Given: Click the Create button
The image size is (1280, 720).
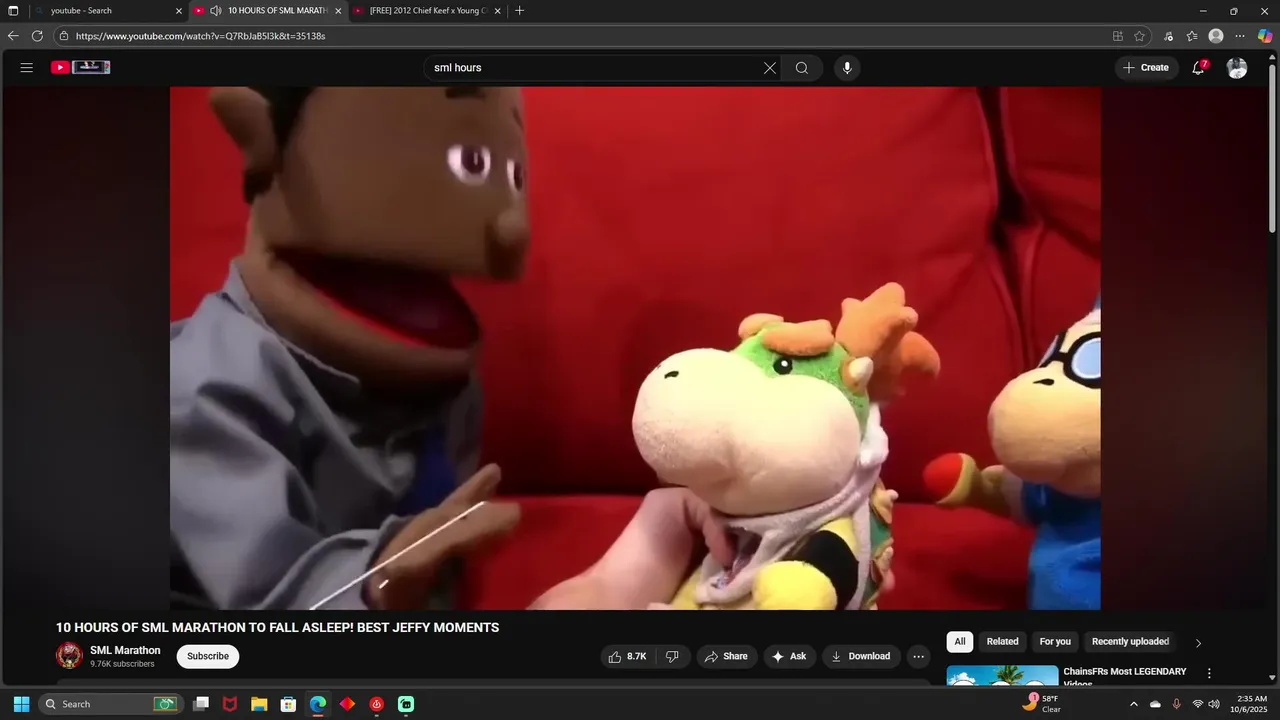Looking at the screenshot, I should pyautogui.click(x=1146, y=68).
